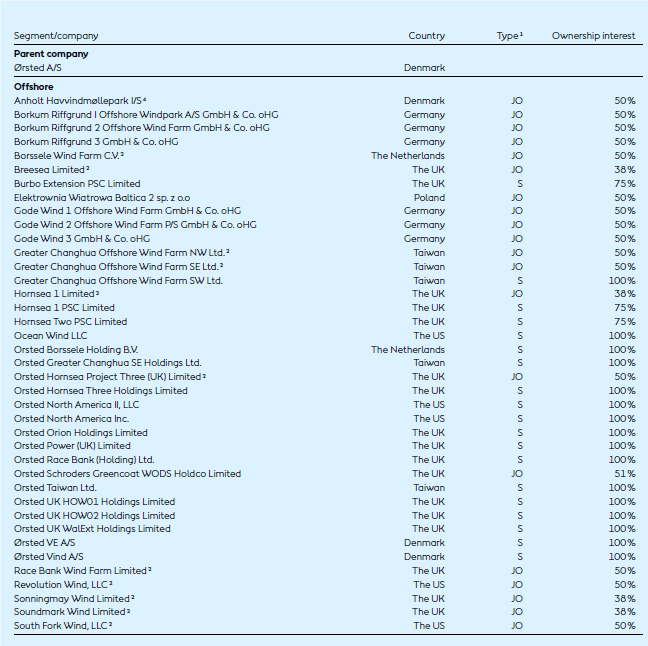Click Poland in the Country column

[x=429, y=198]
